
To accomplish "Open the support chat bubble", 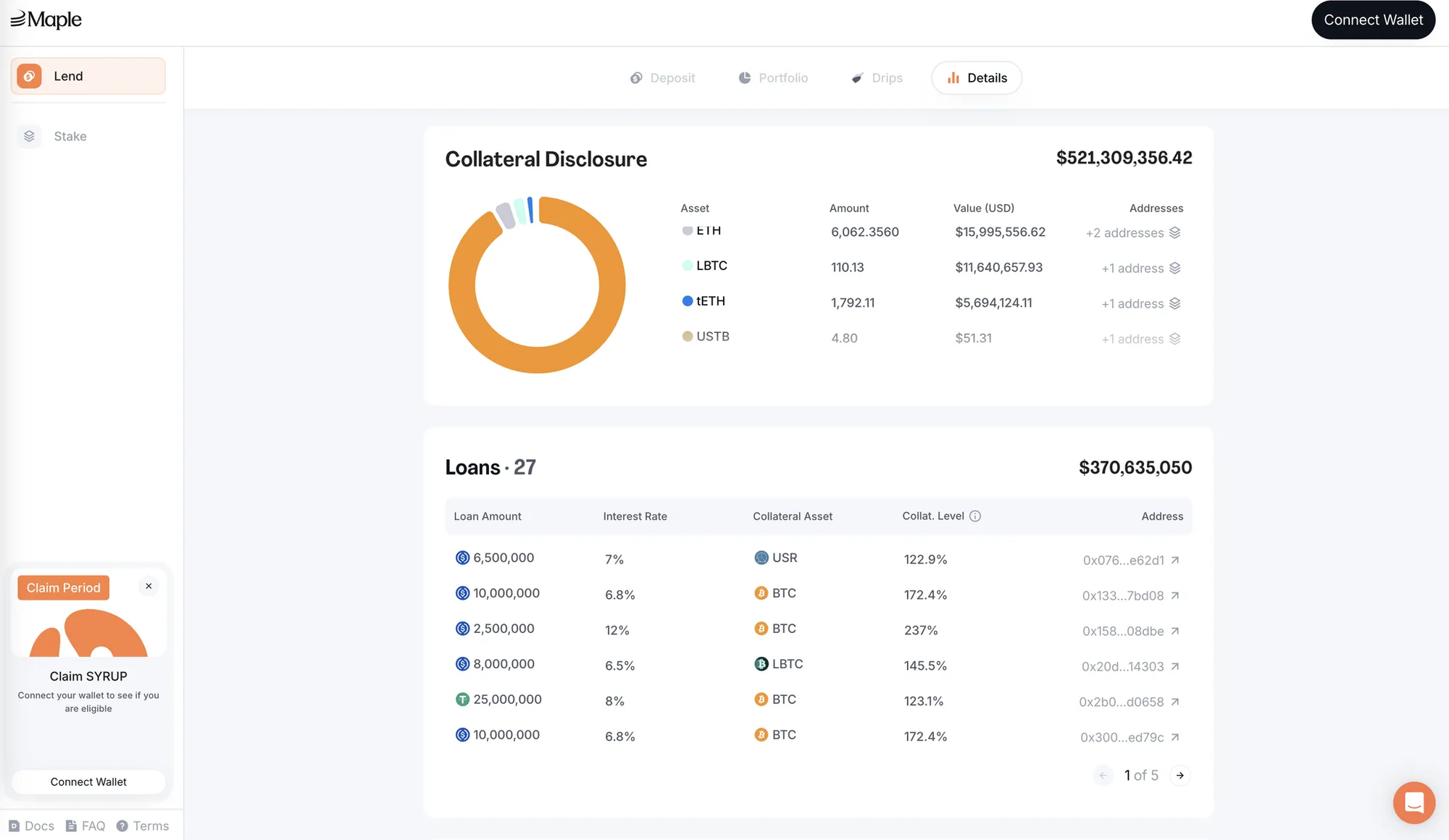I will [1413, 802].
